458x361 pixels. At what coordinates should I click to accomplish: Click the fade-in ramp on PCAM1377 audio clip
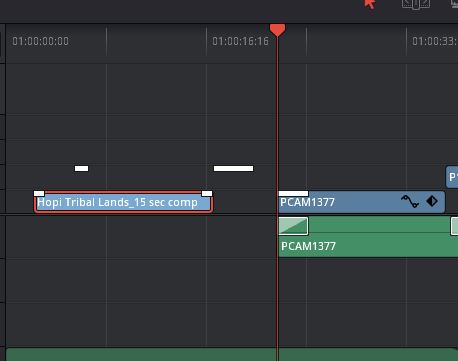[x=293, y=226]
